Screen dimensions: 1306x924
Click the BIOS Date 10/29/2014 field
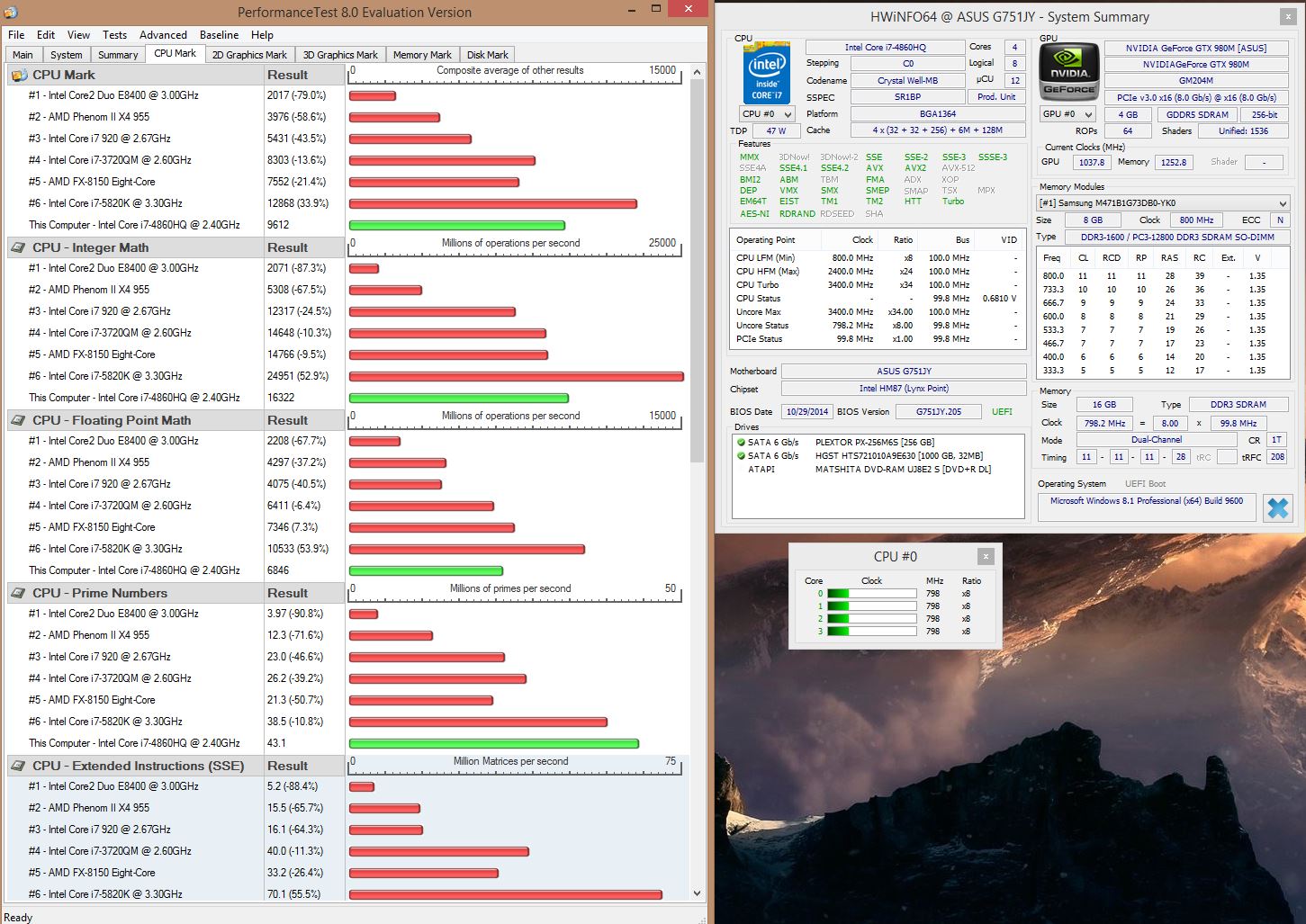click(806, 412)
